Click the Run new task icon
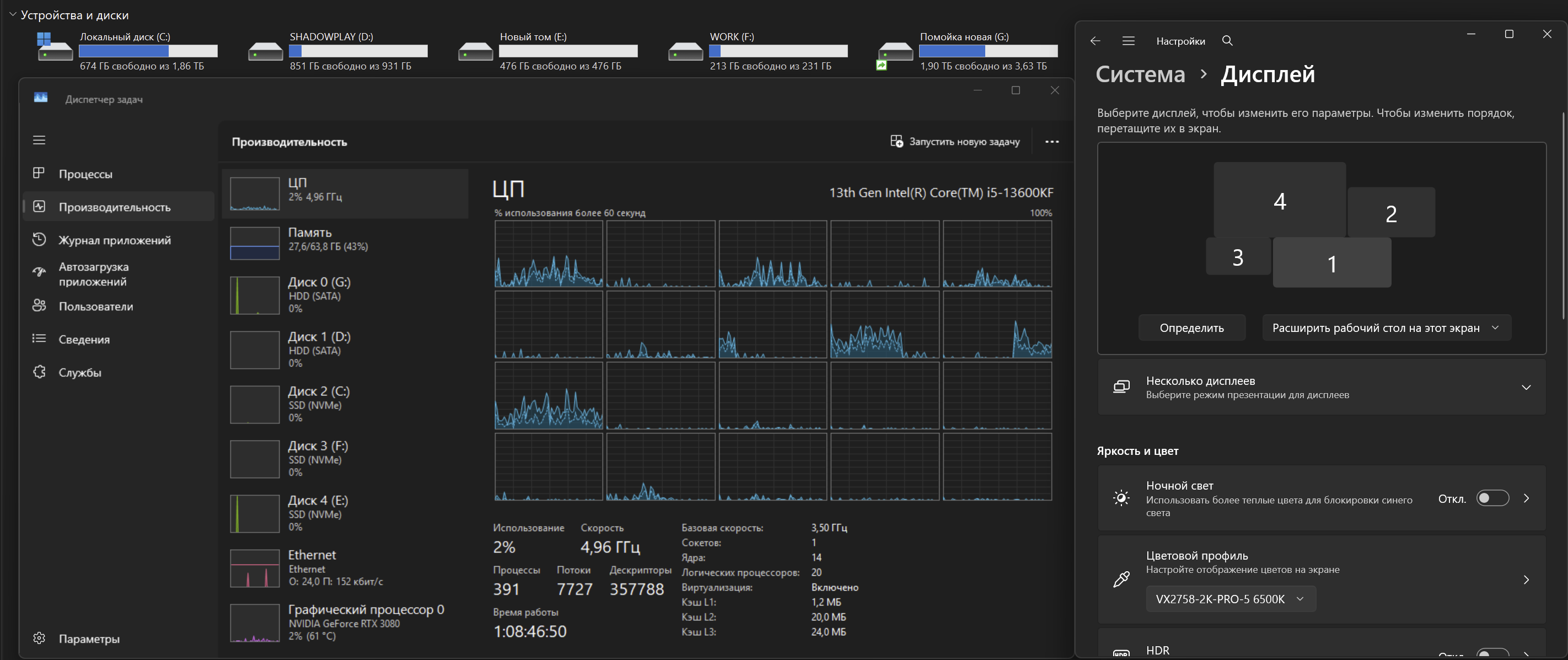The height and width of the screenshot is (660, 1568). click(896, 141)
